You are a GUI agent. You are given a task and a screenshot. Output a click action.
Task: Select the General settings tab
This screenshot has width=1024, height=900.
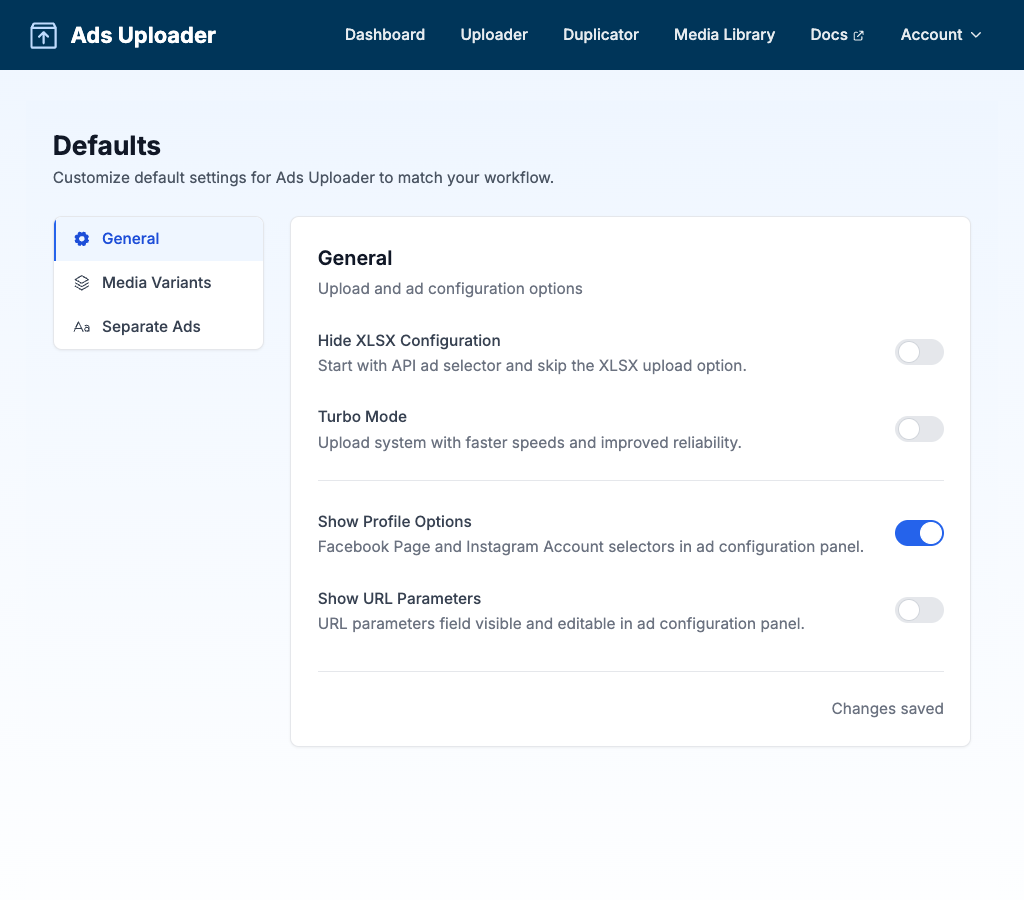pyautogui.click(x=131, y=239)
